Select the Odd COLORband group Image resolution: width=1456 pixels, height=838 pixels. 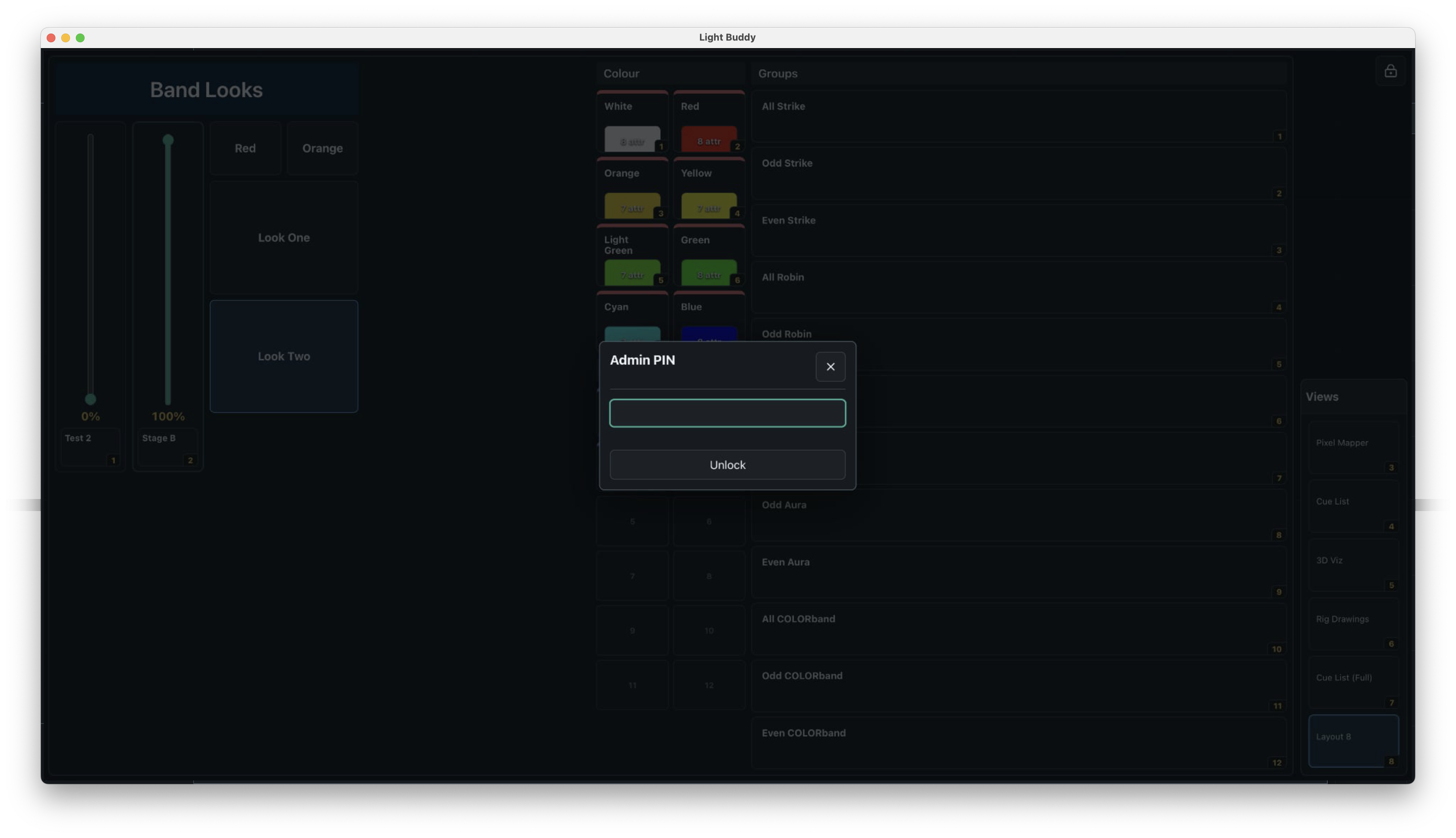coord(1019,686)
